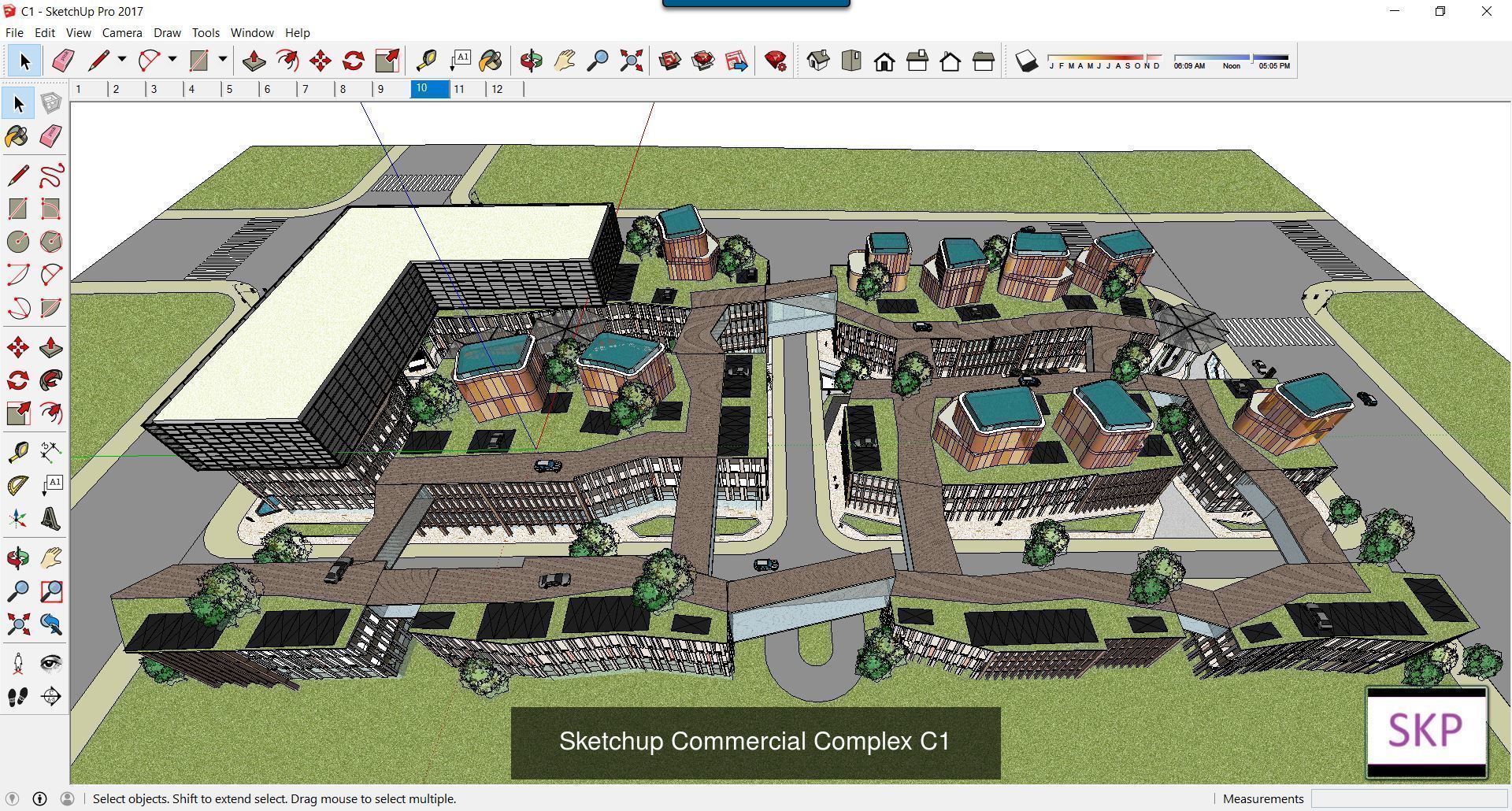Switch to Front view
Viewport: 1512px width, 811px height.
[x=884, y=61]
